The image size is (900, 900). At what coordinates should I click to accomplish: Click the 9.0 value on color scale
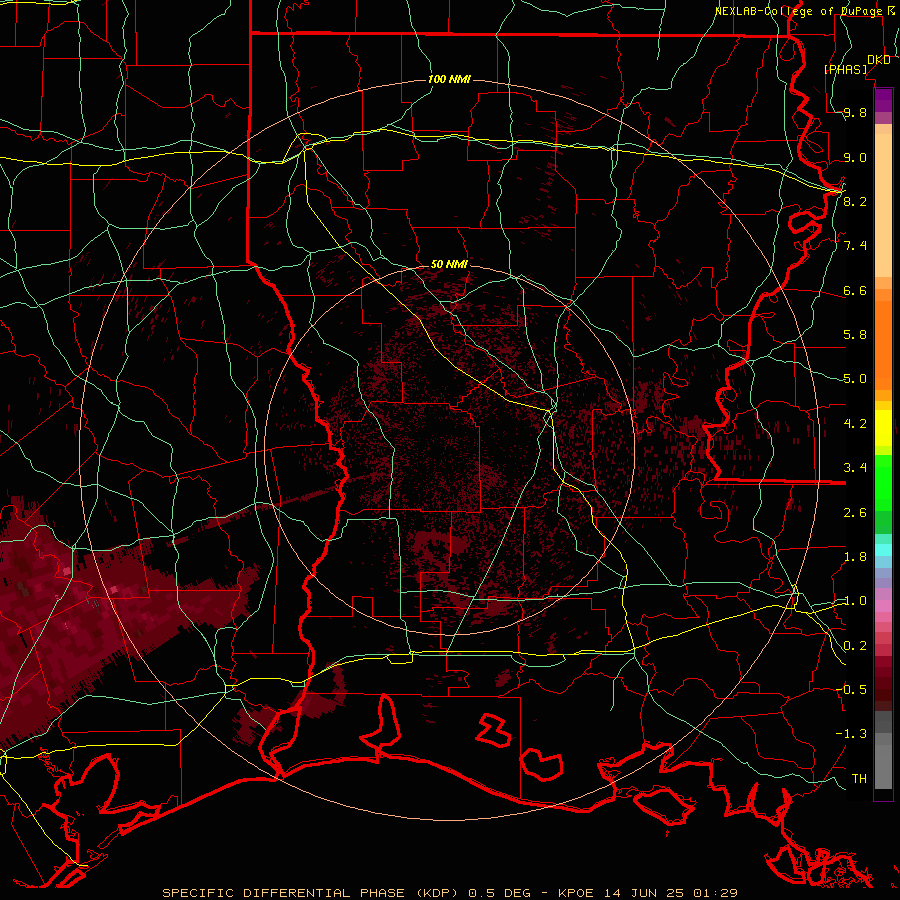coord(855,157)
